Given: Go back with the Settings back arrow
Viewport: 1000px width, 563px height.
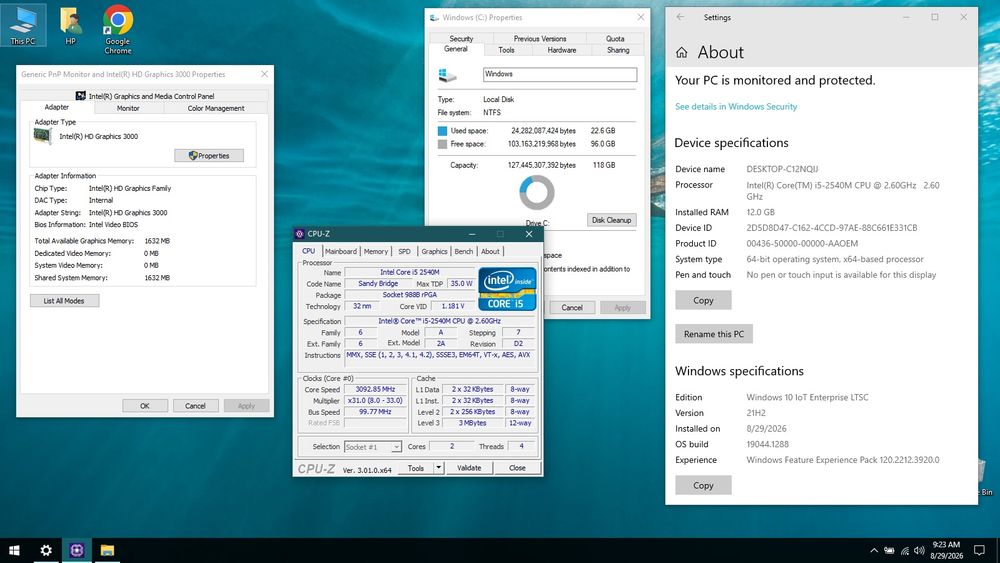Looking at the screenshot, I should 680,17.
